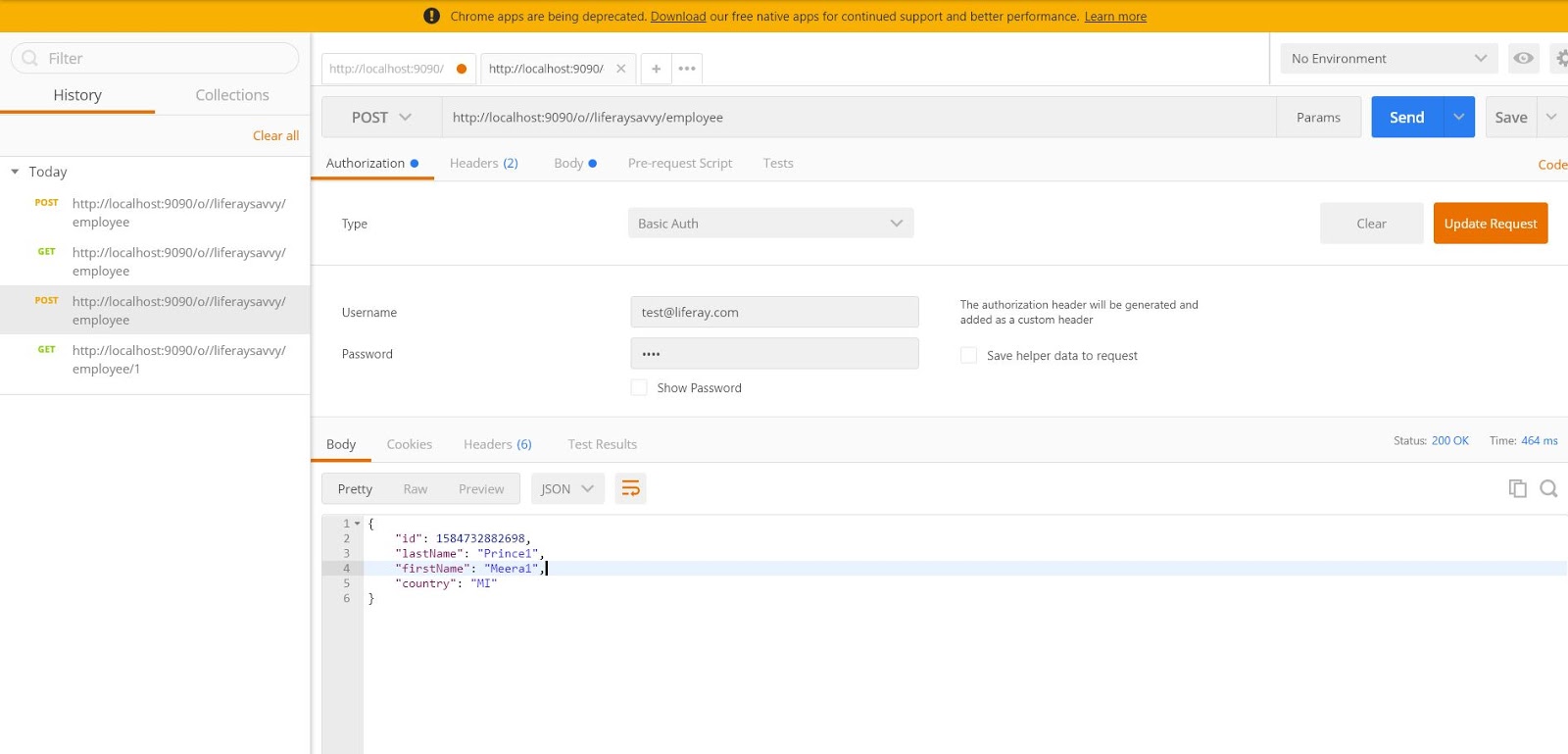Click the Update Request button
Image resolution: width=1568 pixels, height=754 pixels.
[x=1491, y=224]
